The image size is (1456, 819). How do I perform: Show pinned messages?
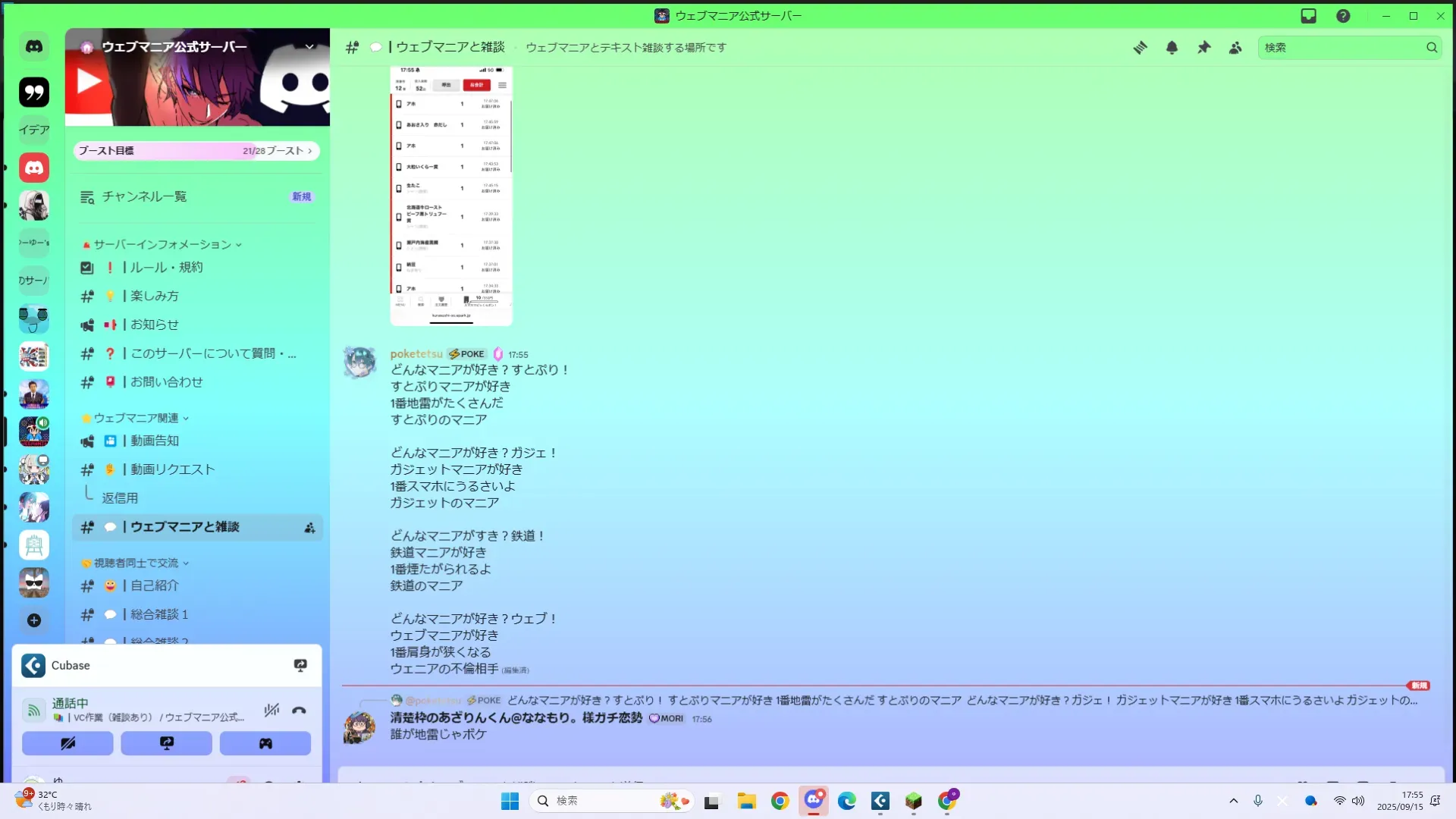coord(1203,48)
